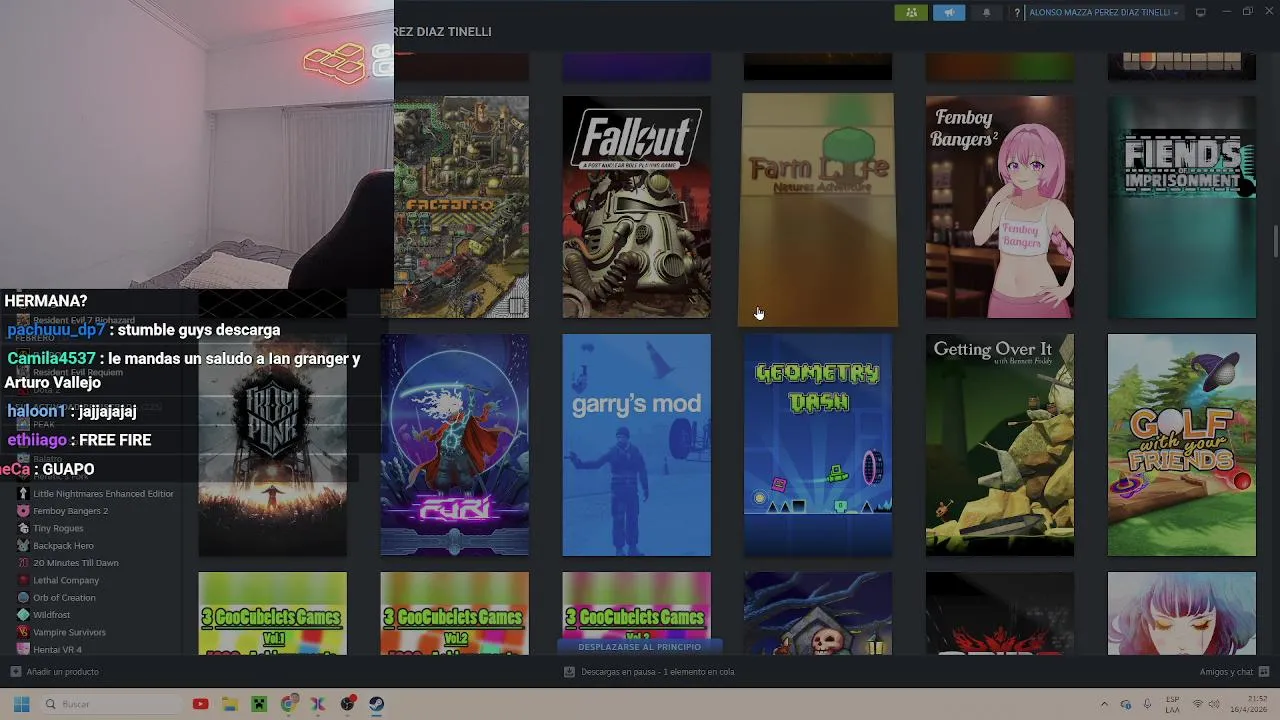Click the downloads icon in status bar
The width and height of the screenshot is (1280, 720).
pos(569,672)
